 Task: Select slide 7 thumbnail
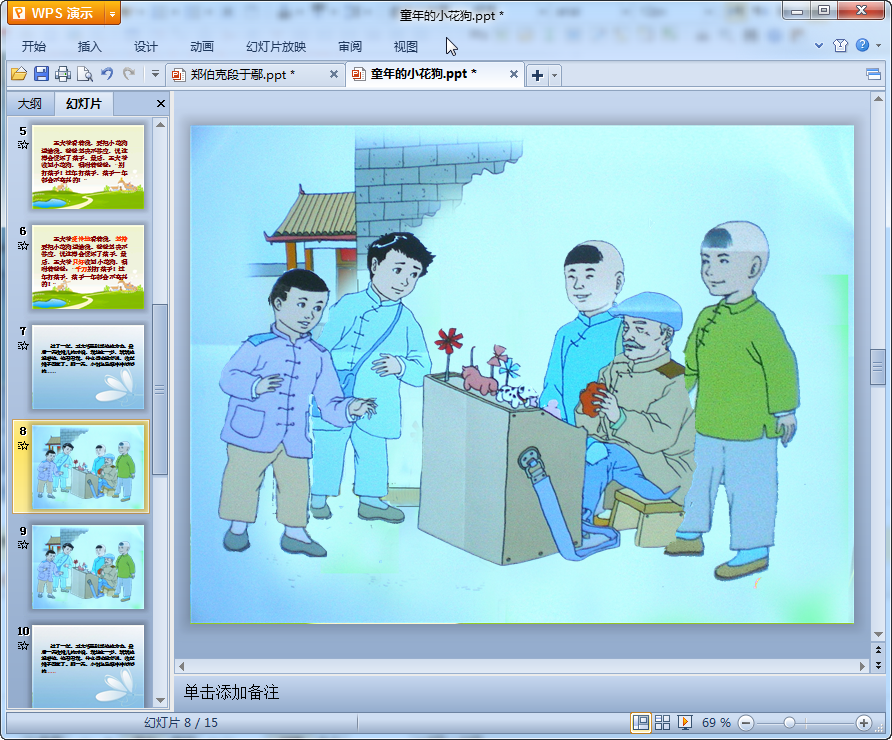pyautogui.click(x=88, y=367)
